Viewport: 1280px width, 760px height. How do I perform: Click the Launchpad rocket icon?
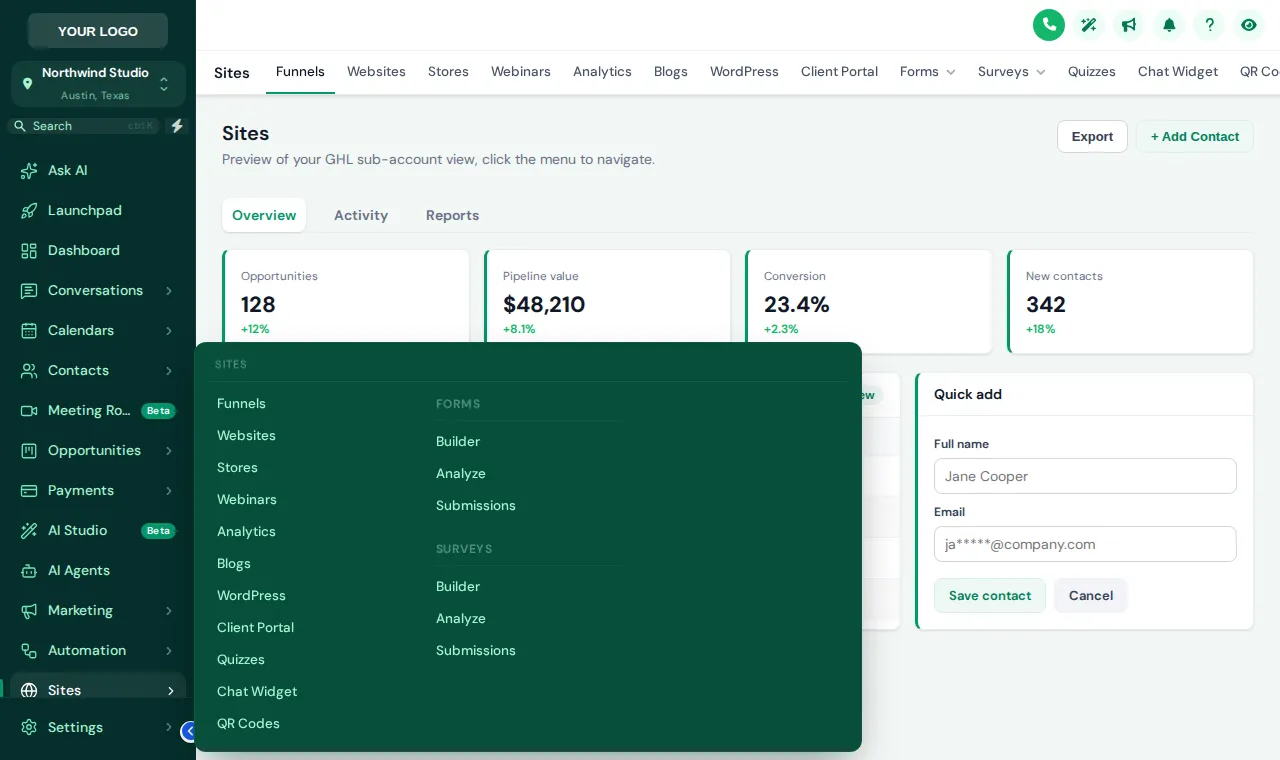point(29,211)
